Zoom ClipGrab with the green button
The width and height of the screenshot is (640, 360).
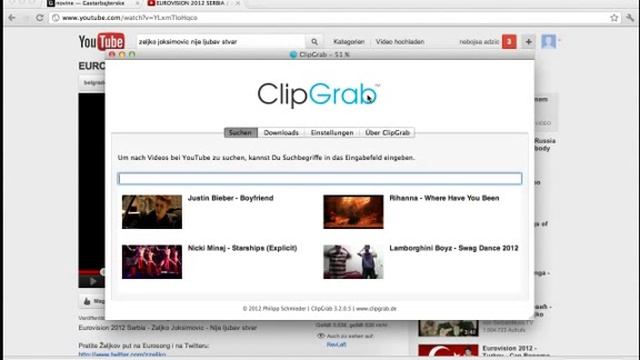pos(132,54)
